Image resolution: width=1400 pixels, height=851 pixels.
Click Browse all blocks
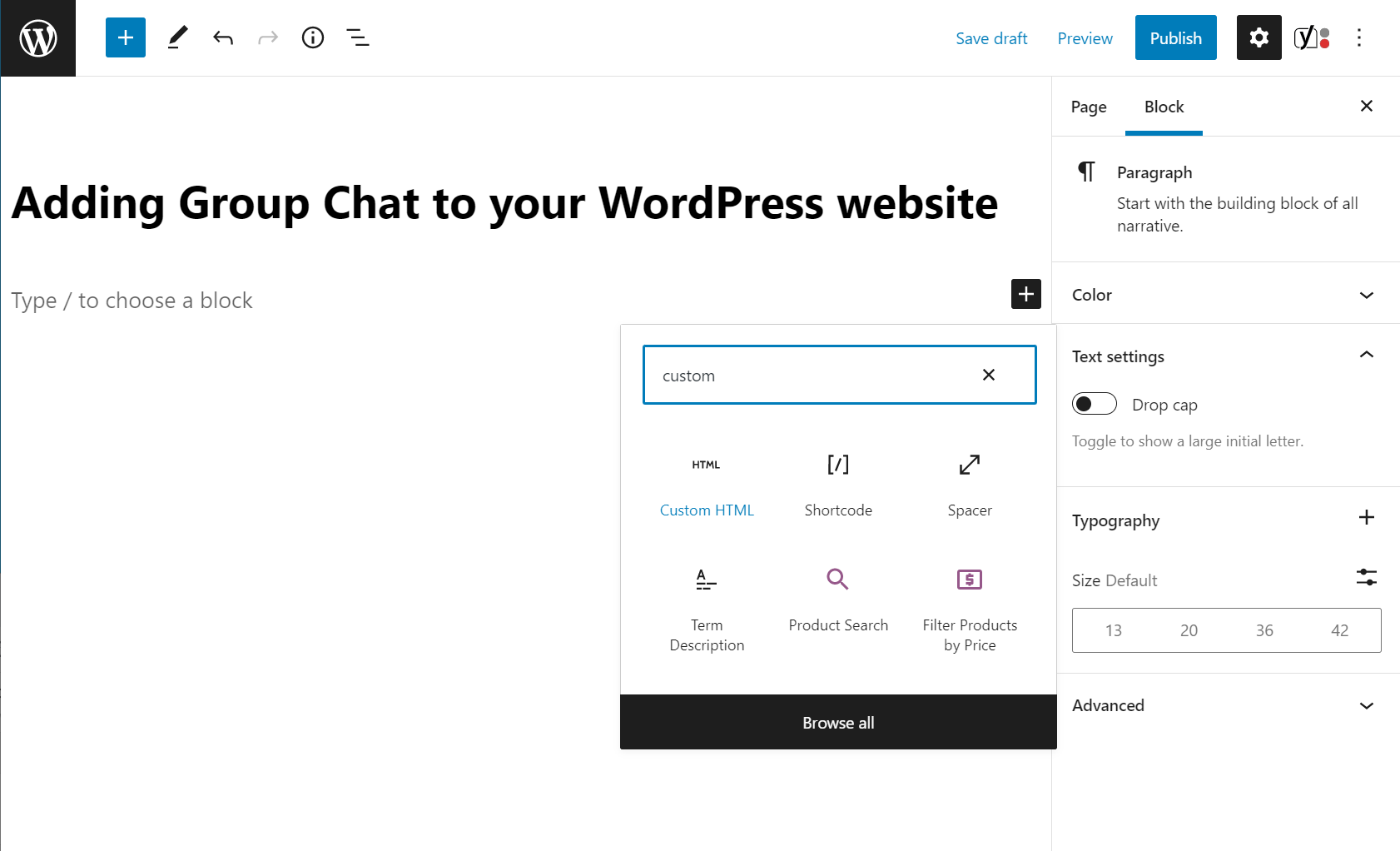pos(838,722)
